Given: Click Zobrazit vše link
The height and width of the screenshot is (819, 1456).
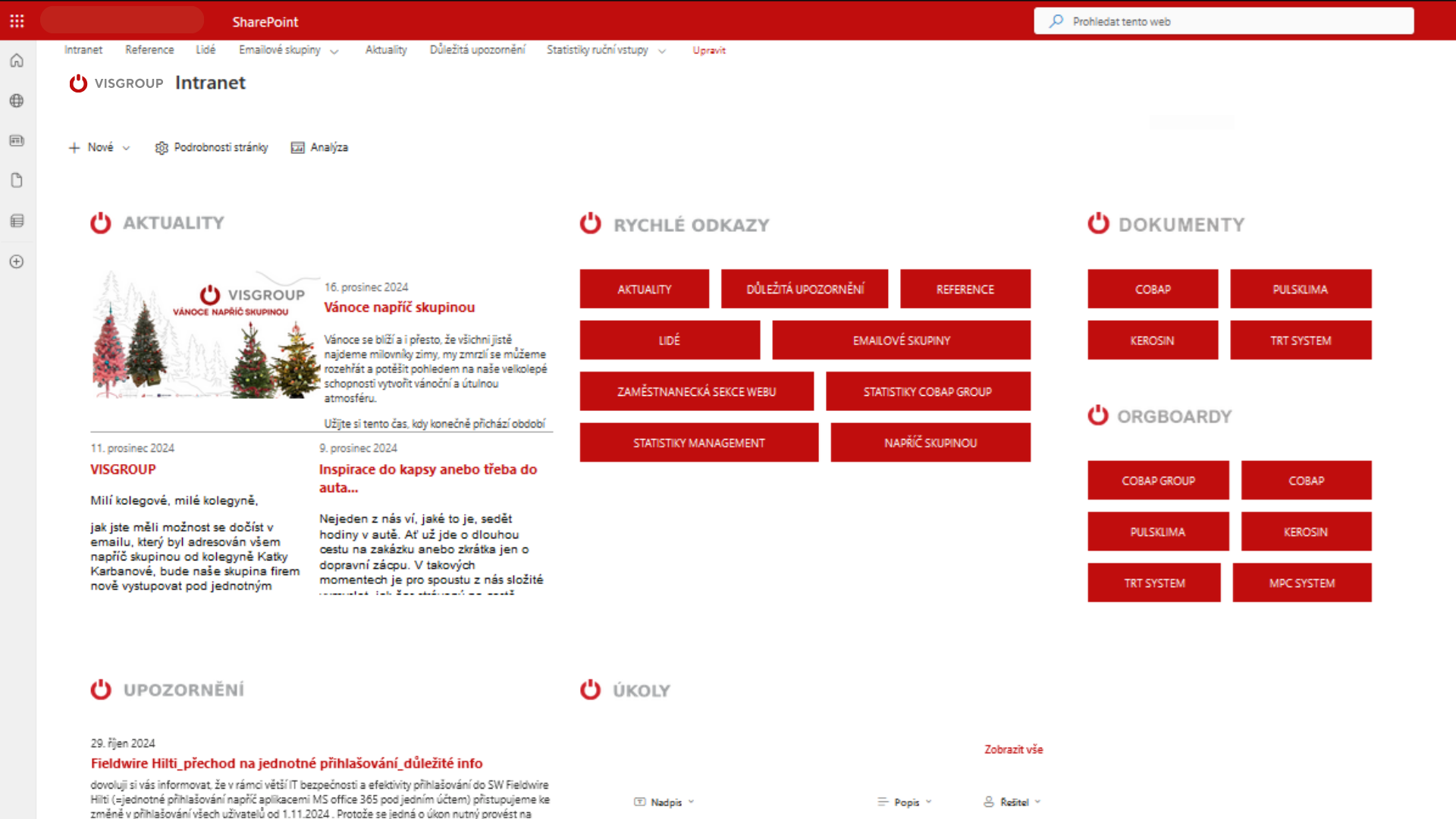Looking at the screenshot, I should click(1014, 749).
